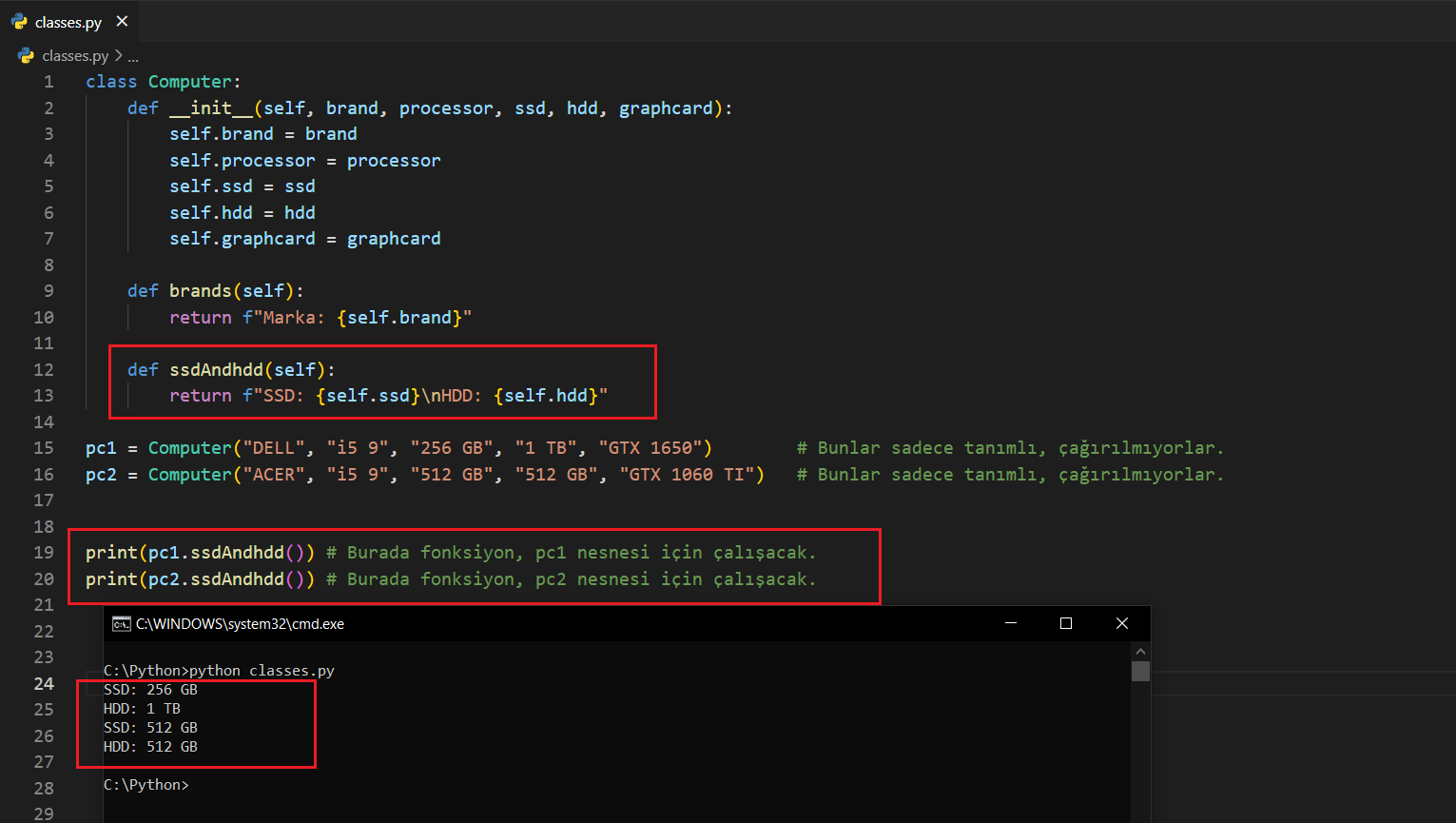Click the console scrollbar up arrow
The height and width of the screenshot is (823, 1456).
[x=1140, y=652]
